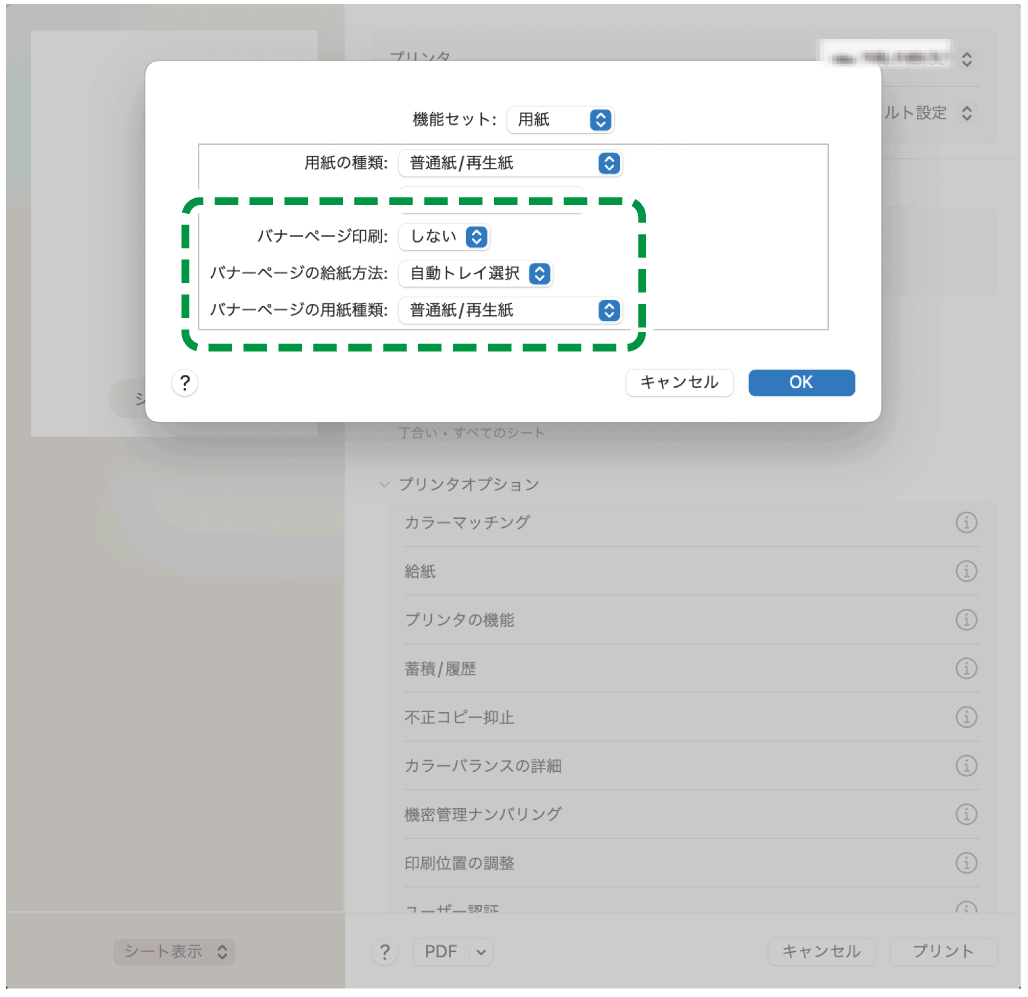The width and height of the screenshot is (1028, 997).
Task: Start printing with the プリント button
Action: (x=941, y=951)
